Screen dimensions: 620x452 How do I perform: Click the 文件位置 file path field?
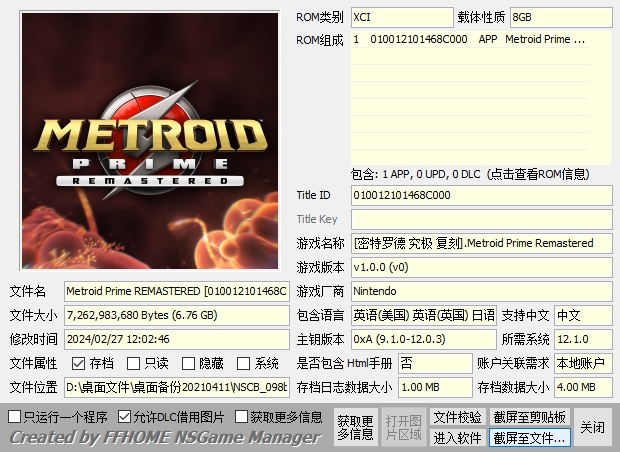177,387
